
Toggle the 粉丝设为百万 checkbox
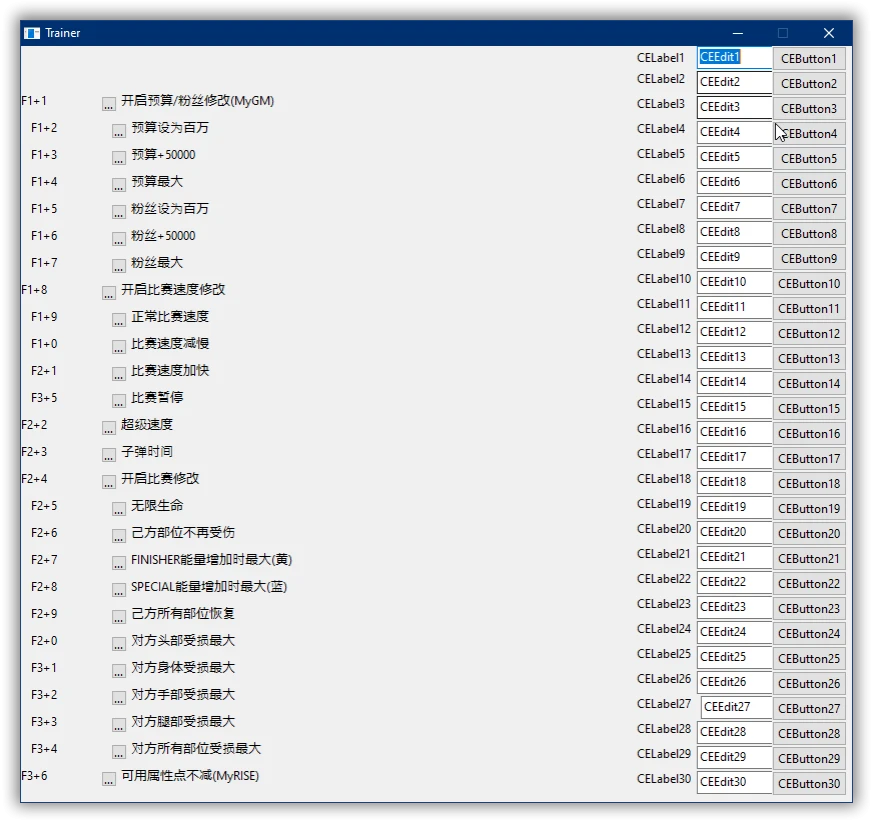[118, 212]
